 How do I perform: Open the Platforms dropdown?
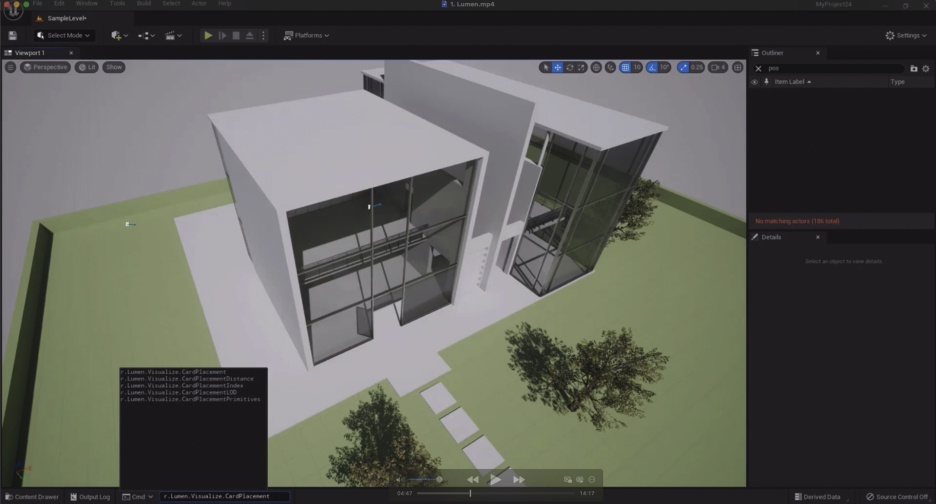tap(306, 36)
